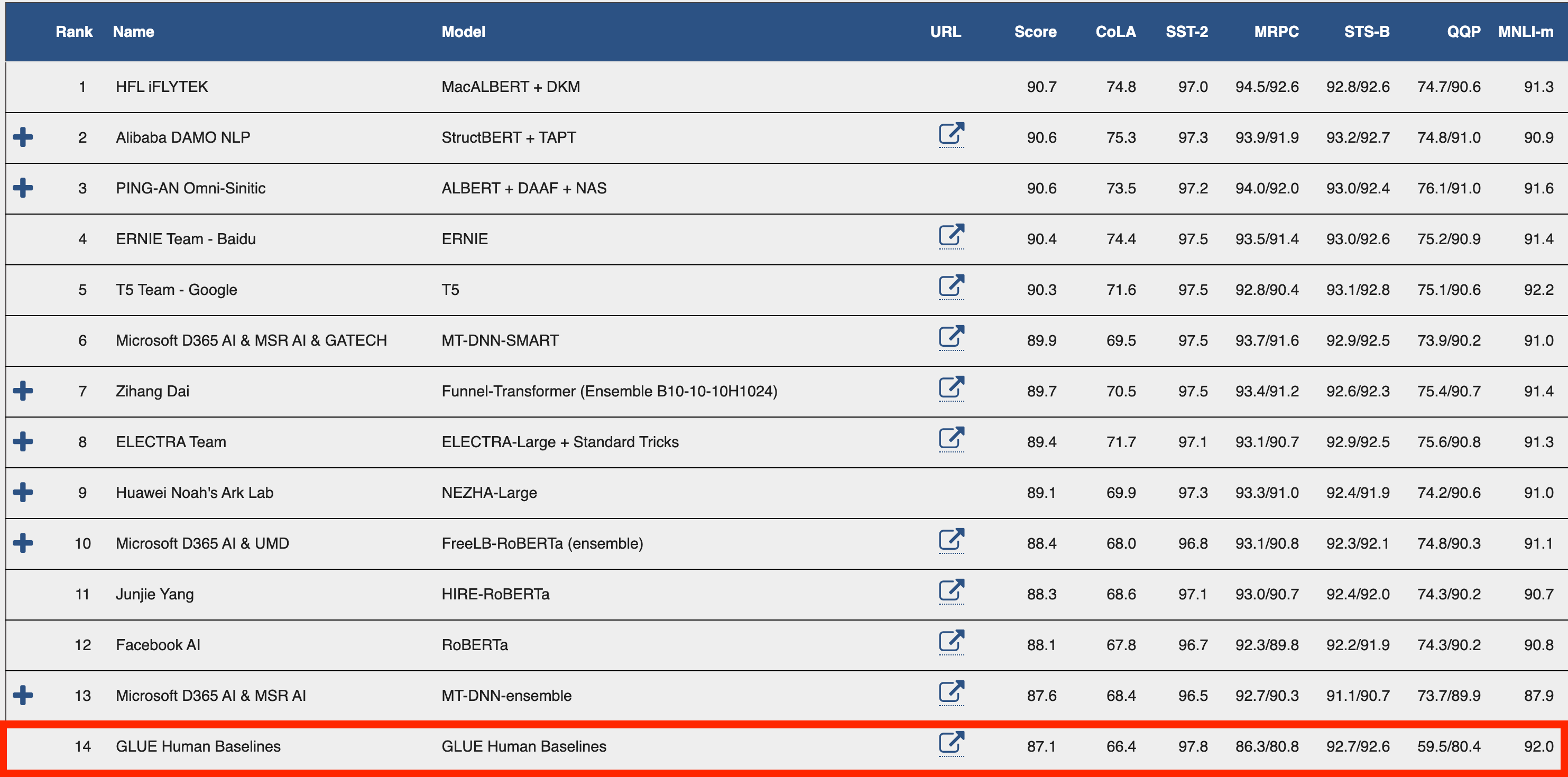Open T5 model's external URL icon
This screenshot has height=777, width=1568.
(x=951, y=286)
